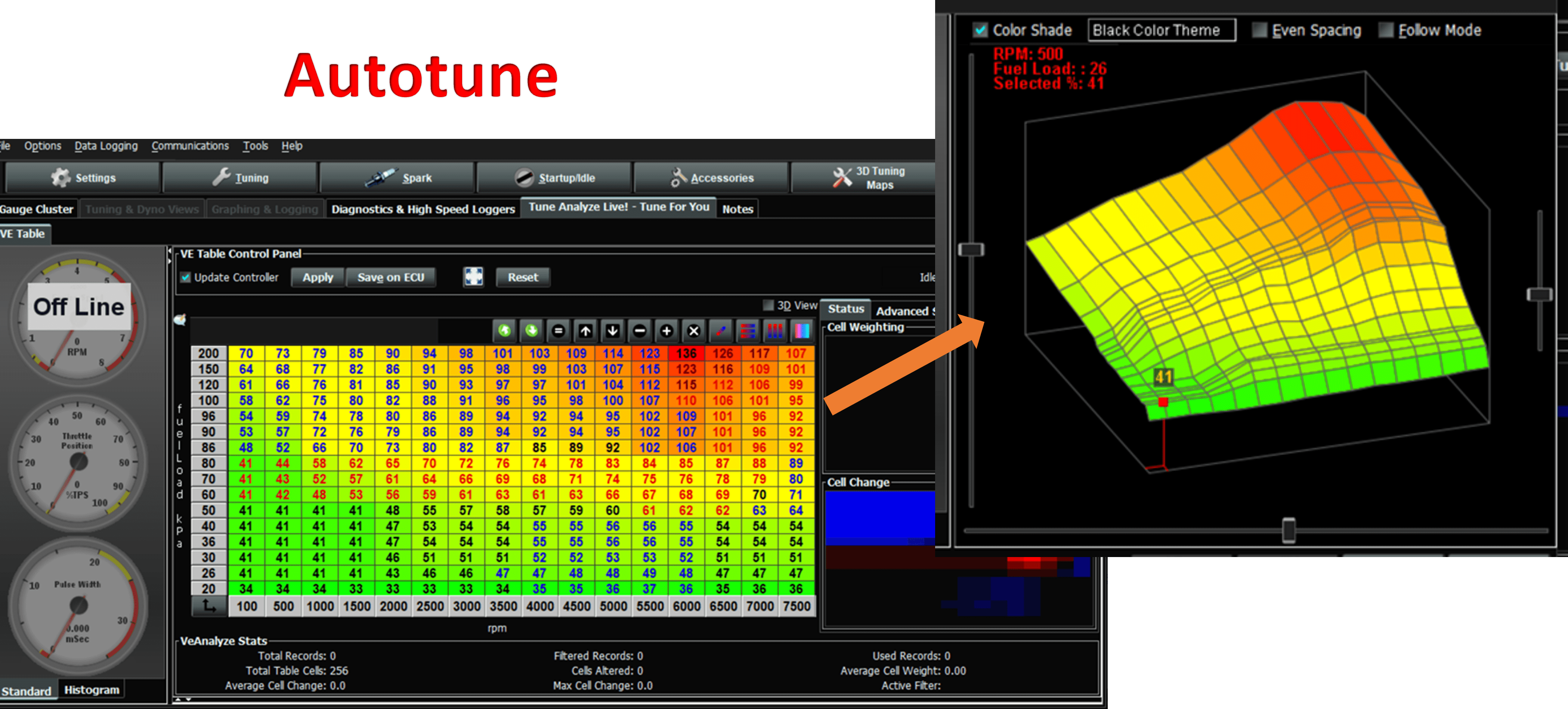Screen dimensions: 1568x709
Task: Select the Status tab
Action: (845, 309)
